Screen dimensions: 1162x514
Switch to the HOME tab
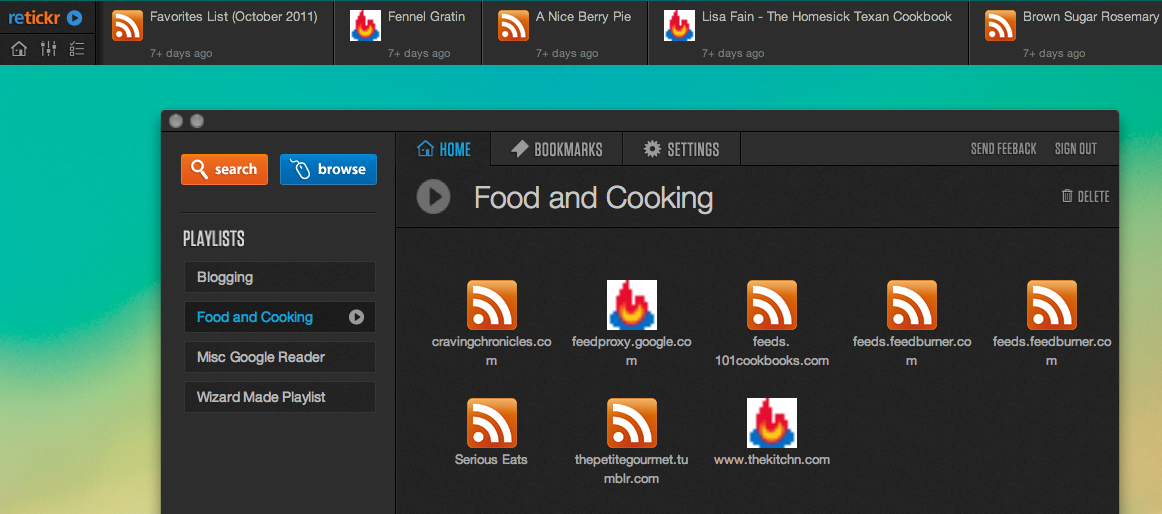[x=444, y=149]
